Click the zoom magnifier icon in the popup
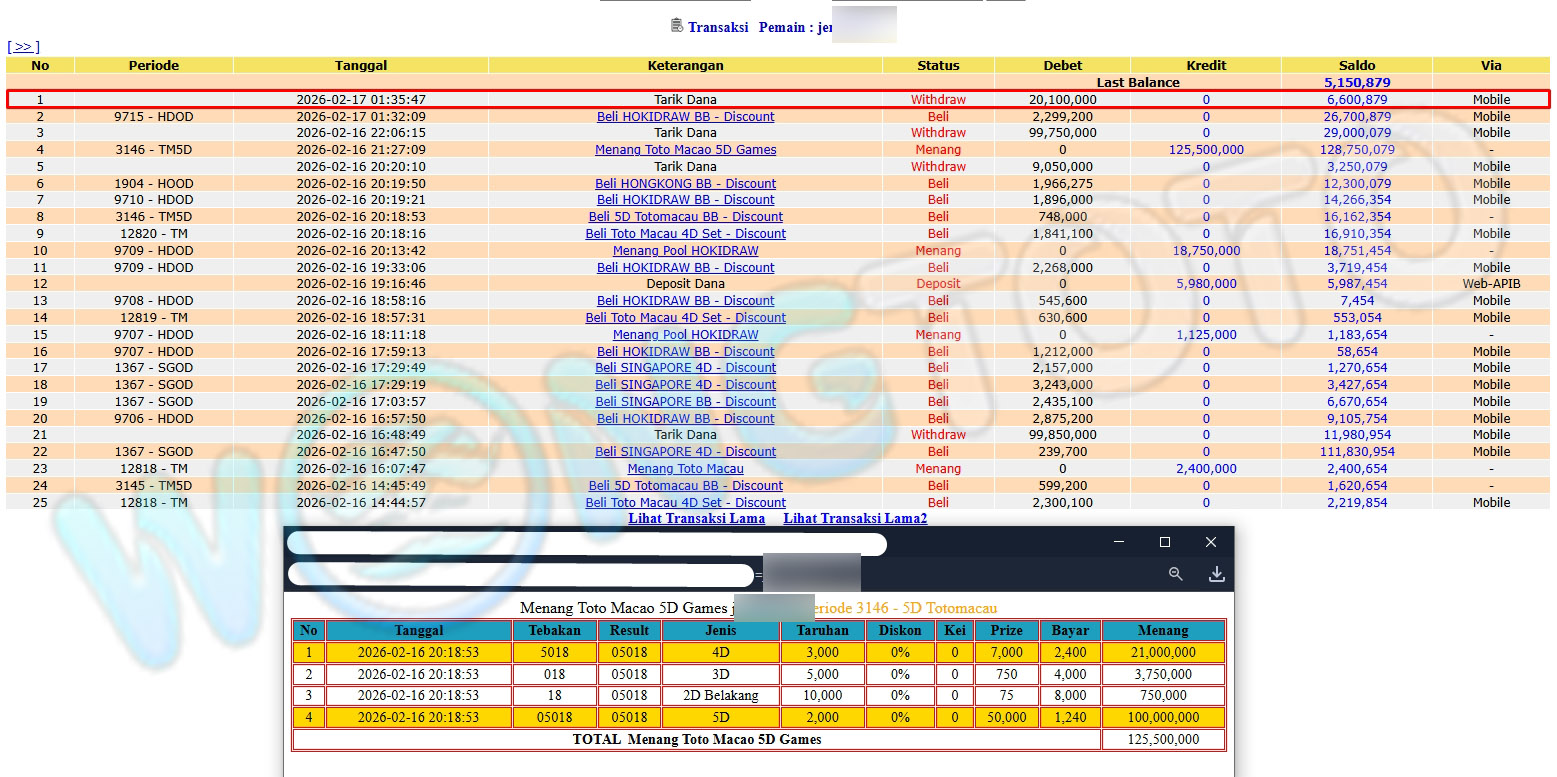The width and height of the screenshot is (1557, 777). (x=1175, y=574)
